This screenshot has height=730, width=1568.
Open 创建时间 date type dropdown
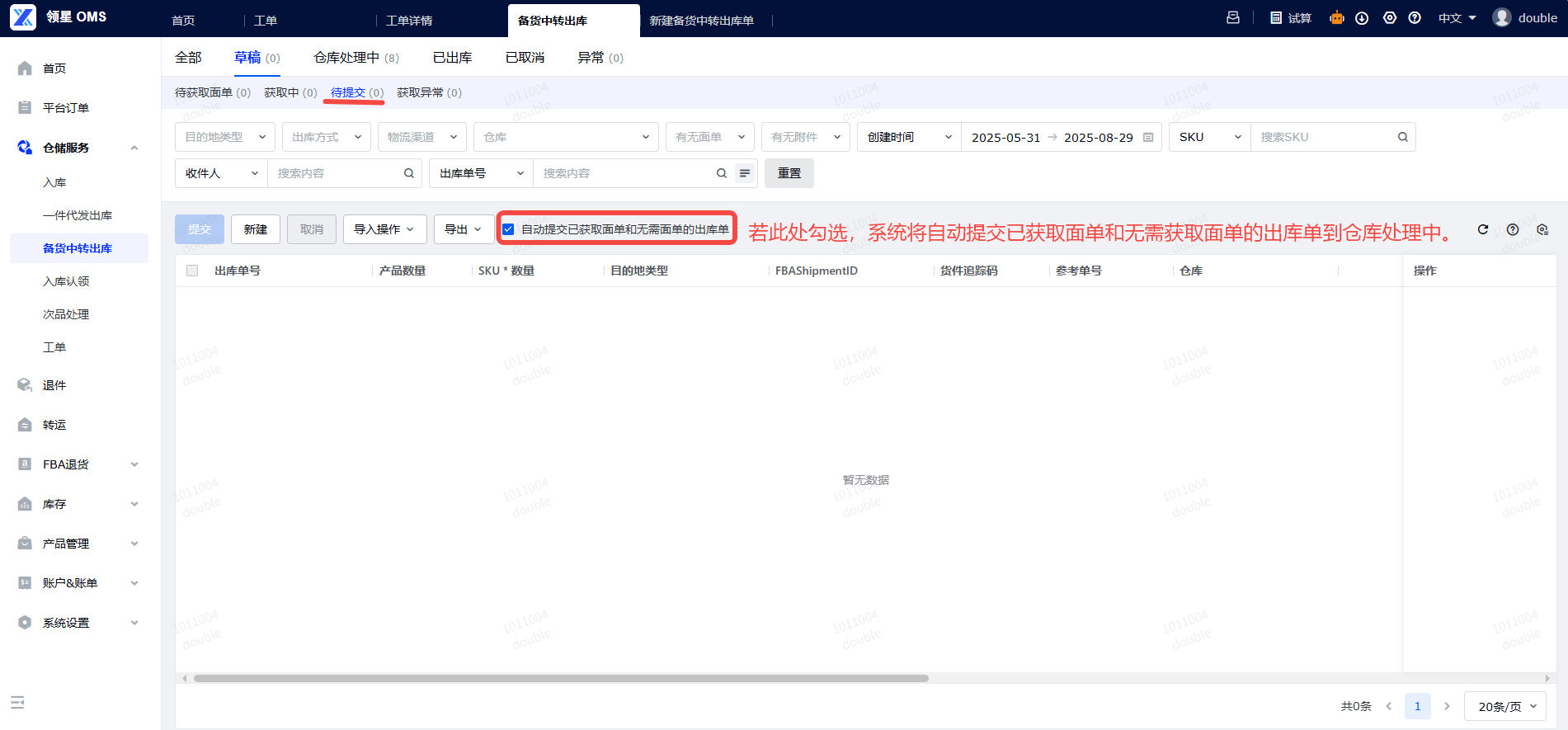909,137
